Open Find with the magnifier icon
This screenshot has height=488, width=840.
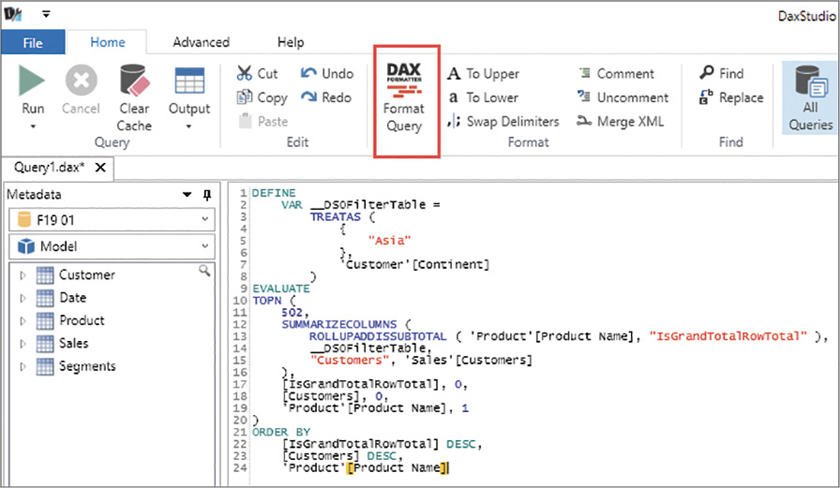click(707, 72)
